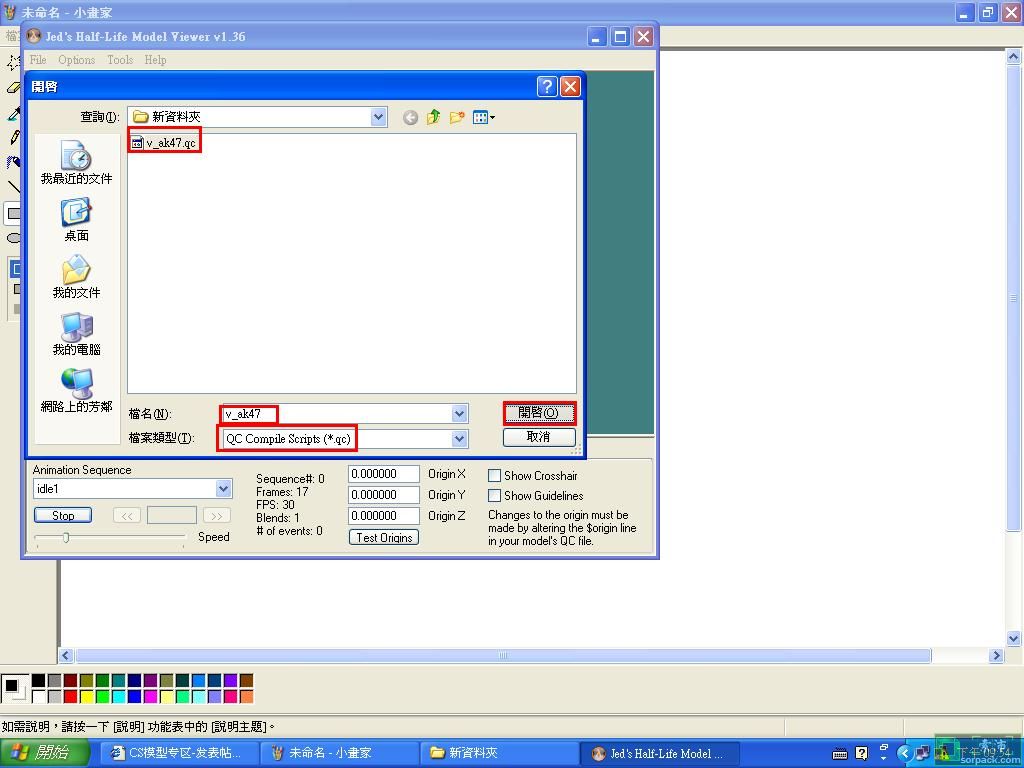Select the Eraser tool in Paint
This screenshot has height=768, width=1024.
point(14,87)
